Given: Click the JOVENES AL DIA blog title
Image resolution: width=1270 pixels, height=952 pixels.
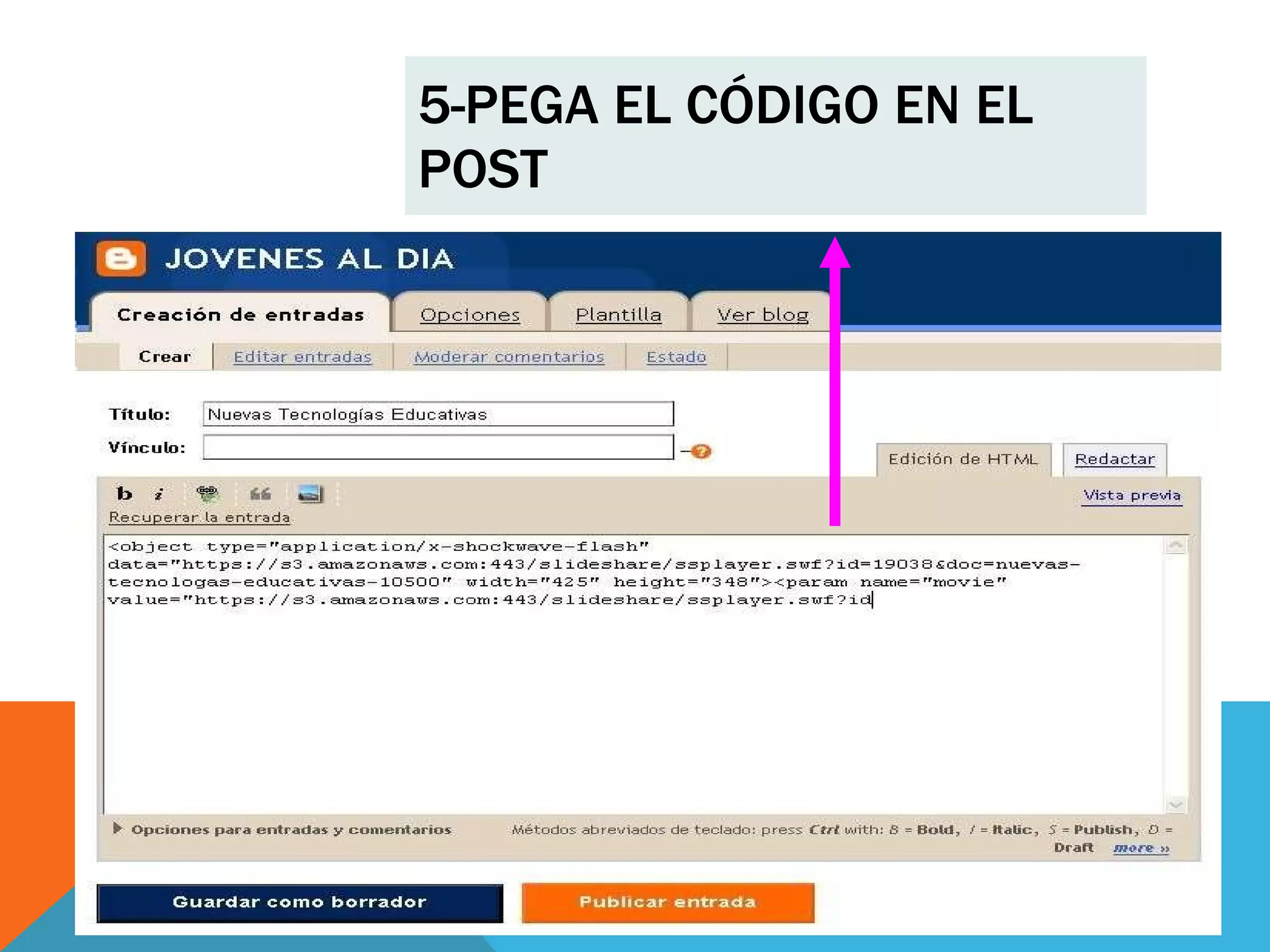Looking at the screenshot, I should [309, 259].
